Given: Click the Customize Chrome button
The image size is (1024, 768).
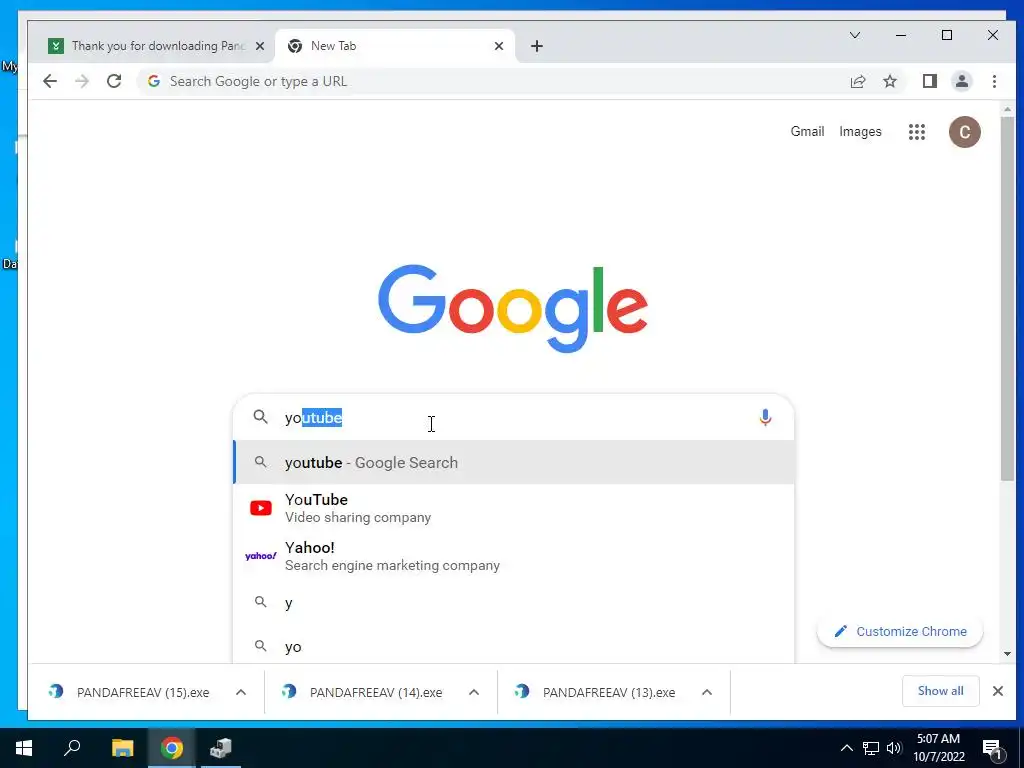Looking at the screenshot, I should [x=900, y=632].
